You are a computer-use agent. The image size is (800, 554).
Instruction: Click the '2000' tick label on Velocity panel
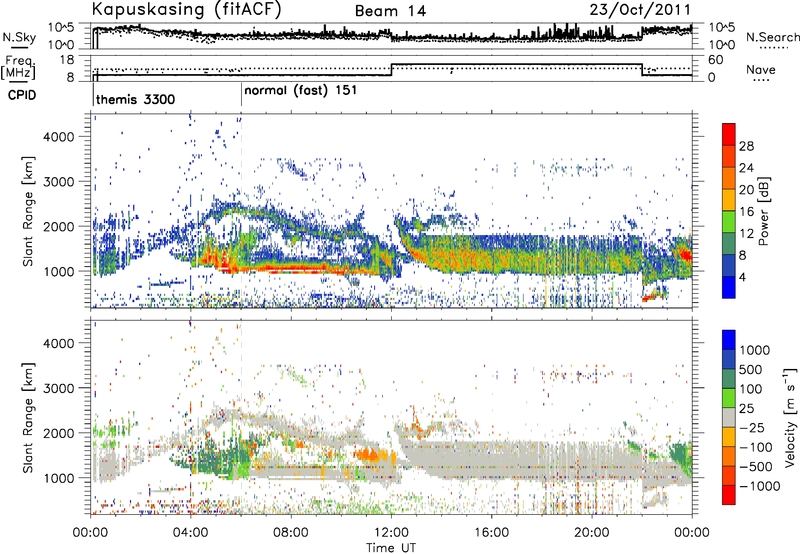[x=59, y=433]
